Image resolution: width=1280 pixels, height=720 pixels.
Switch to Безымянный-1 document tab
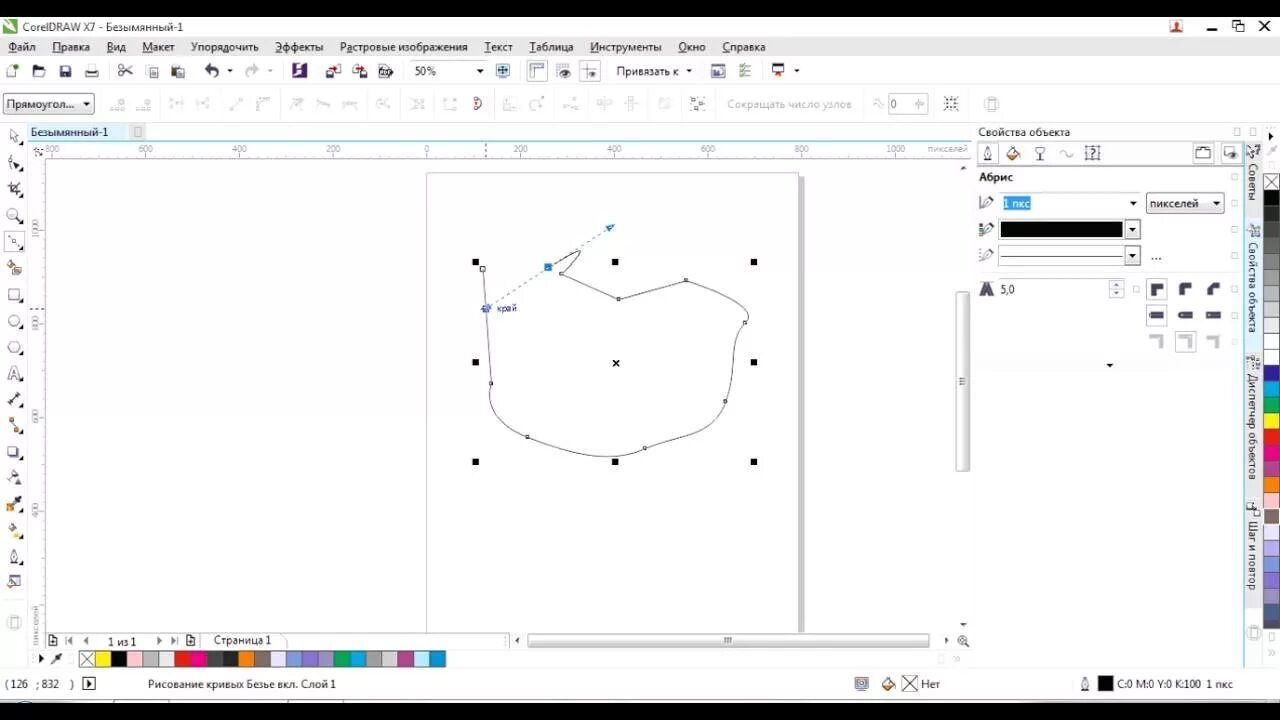69,132
